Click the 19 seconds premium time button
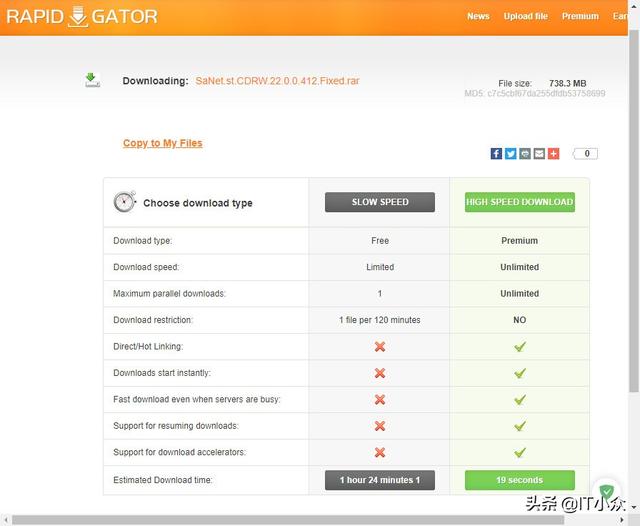This screenshot has height=526, width=640. point(519,480)
